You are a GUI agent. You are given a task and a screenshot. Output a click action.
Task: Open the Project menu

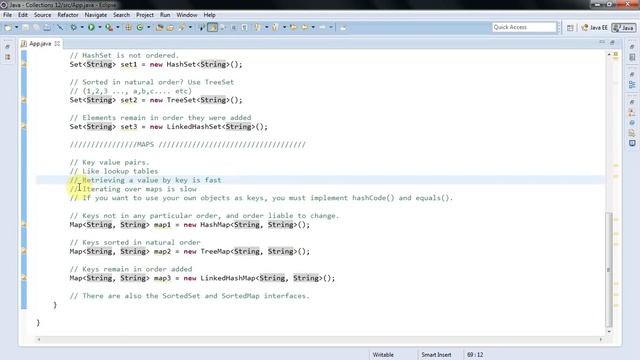(x=145, y=15)
